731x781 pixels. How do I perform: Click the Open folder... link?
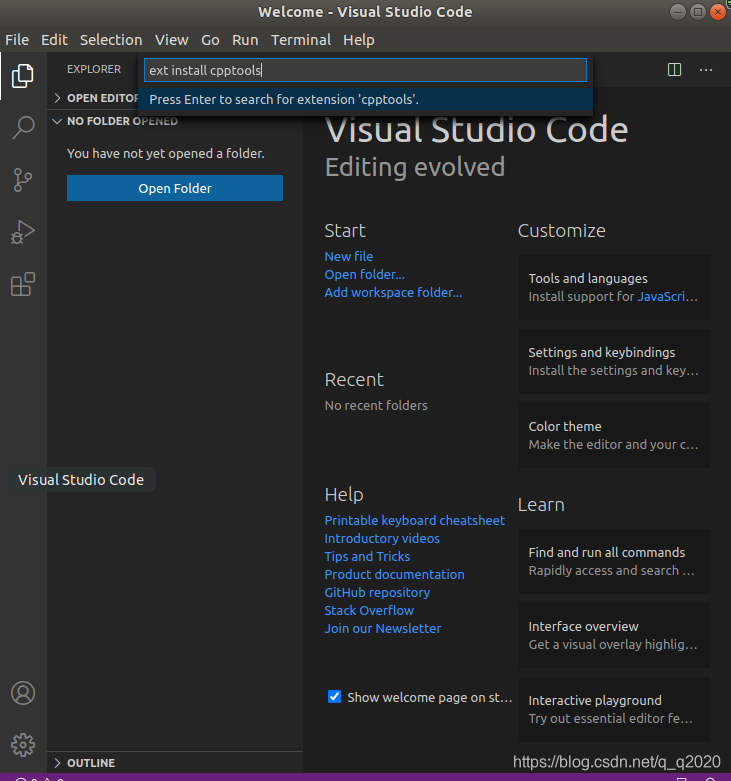365,274
